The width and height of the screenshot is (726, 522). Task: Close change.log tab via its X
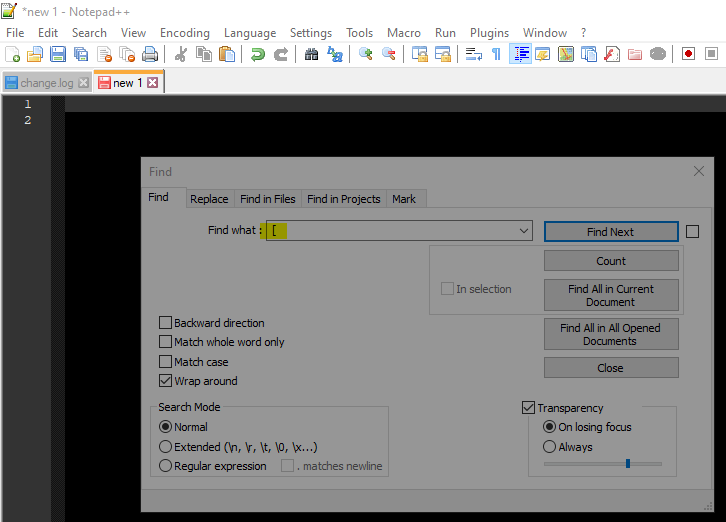click(84, 82)
